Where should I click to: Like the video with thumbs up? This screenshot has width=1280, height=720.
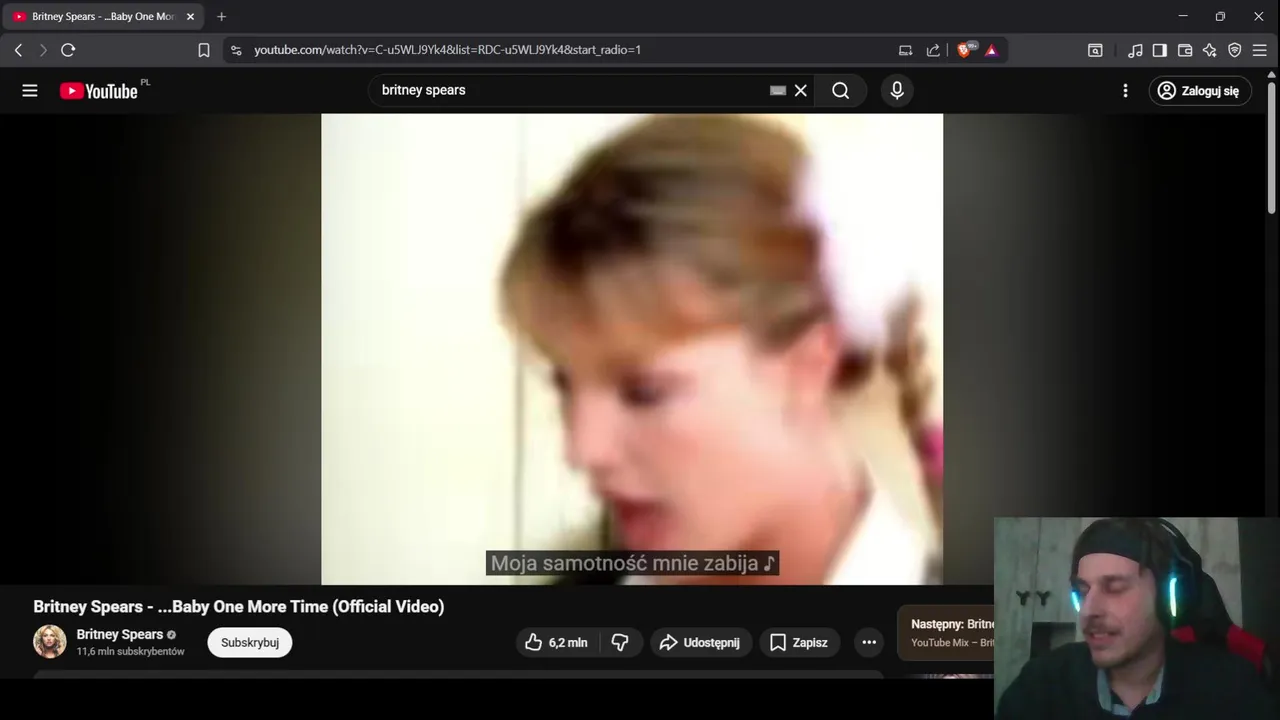click(x=556, y=642)
